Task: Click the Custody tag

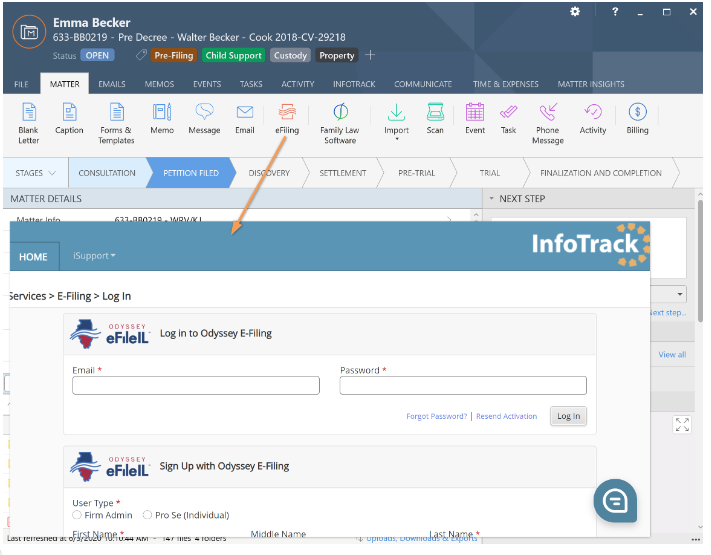Action: [290, 55]
